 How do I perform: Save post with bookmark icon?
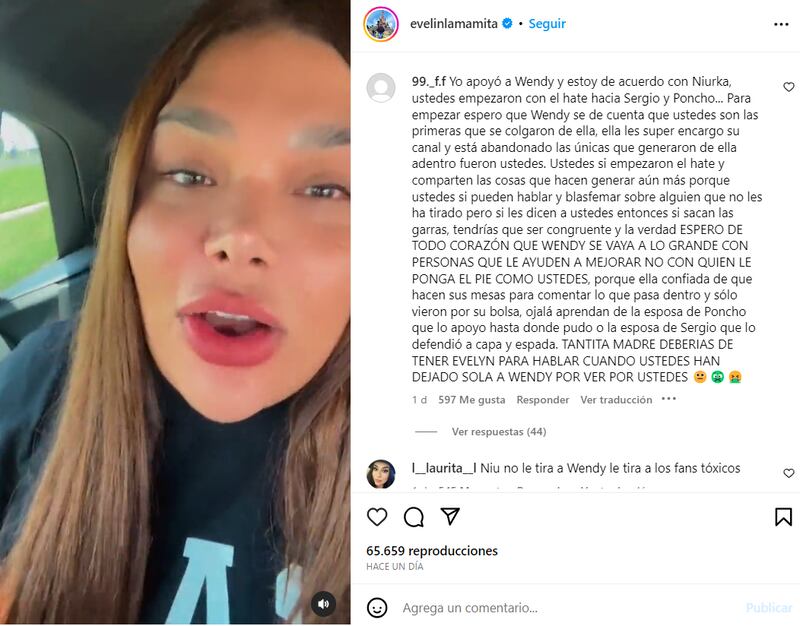783,517
